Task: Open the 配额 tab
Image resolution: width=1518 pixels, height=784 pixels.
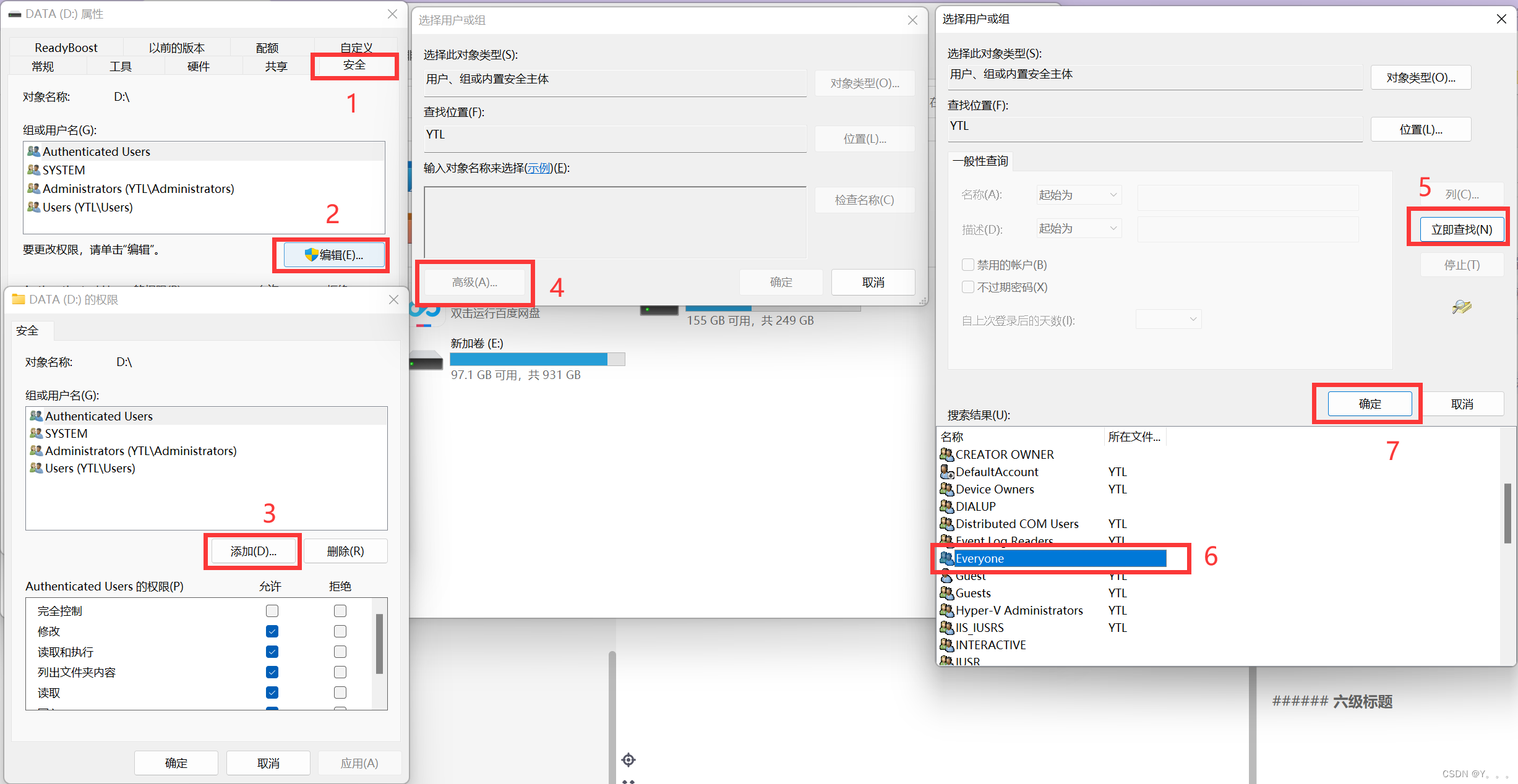Action: tap(267, 48)
